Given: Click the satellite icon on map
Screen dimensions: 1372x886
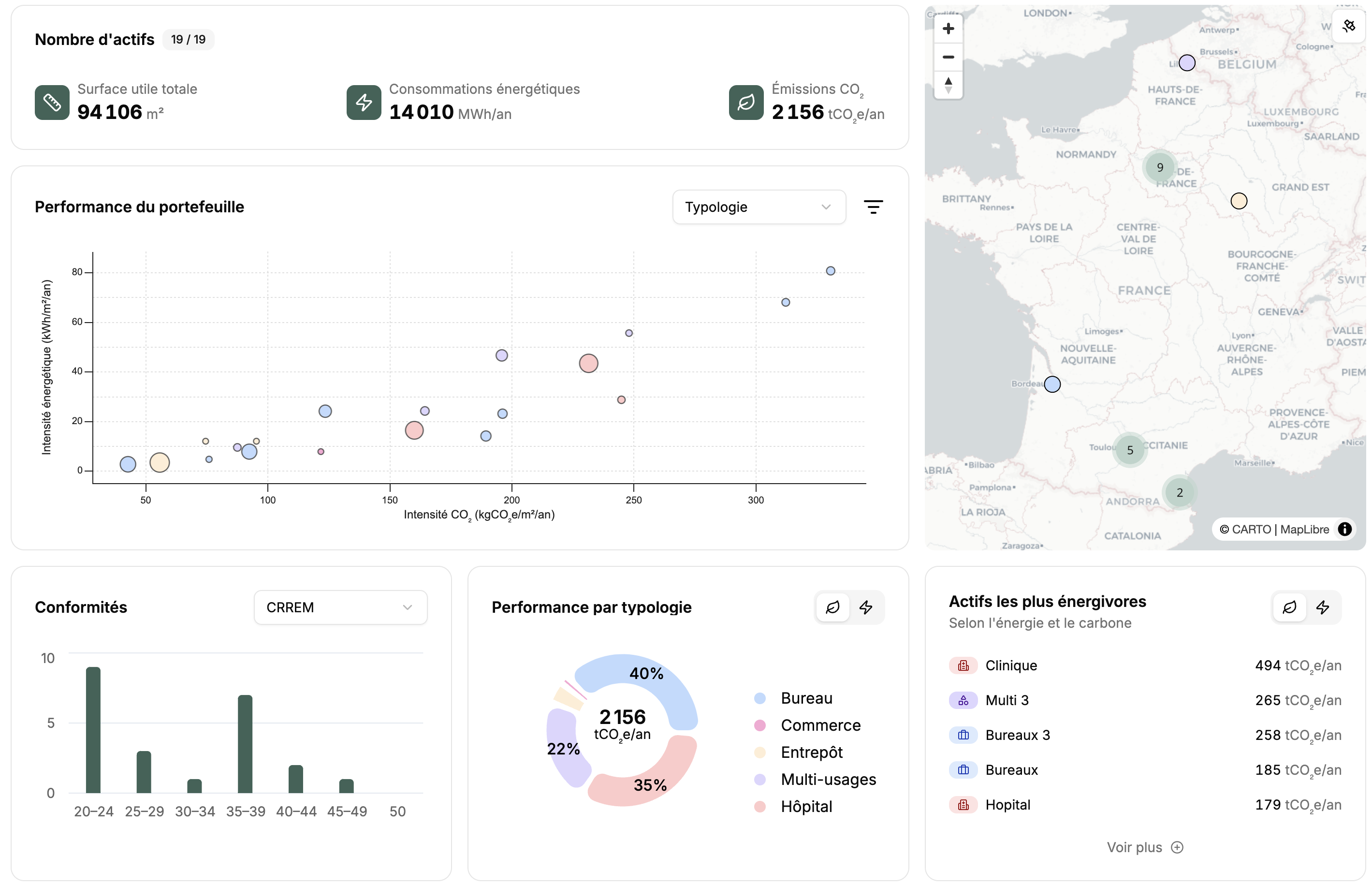Looking at the screenshot, I should pos(1348,26).
